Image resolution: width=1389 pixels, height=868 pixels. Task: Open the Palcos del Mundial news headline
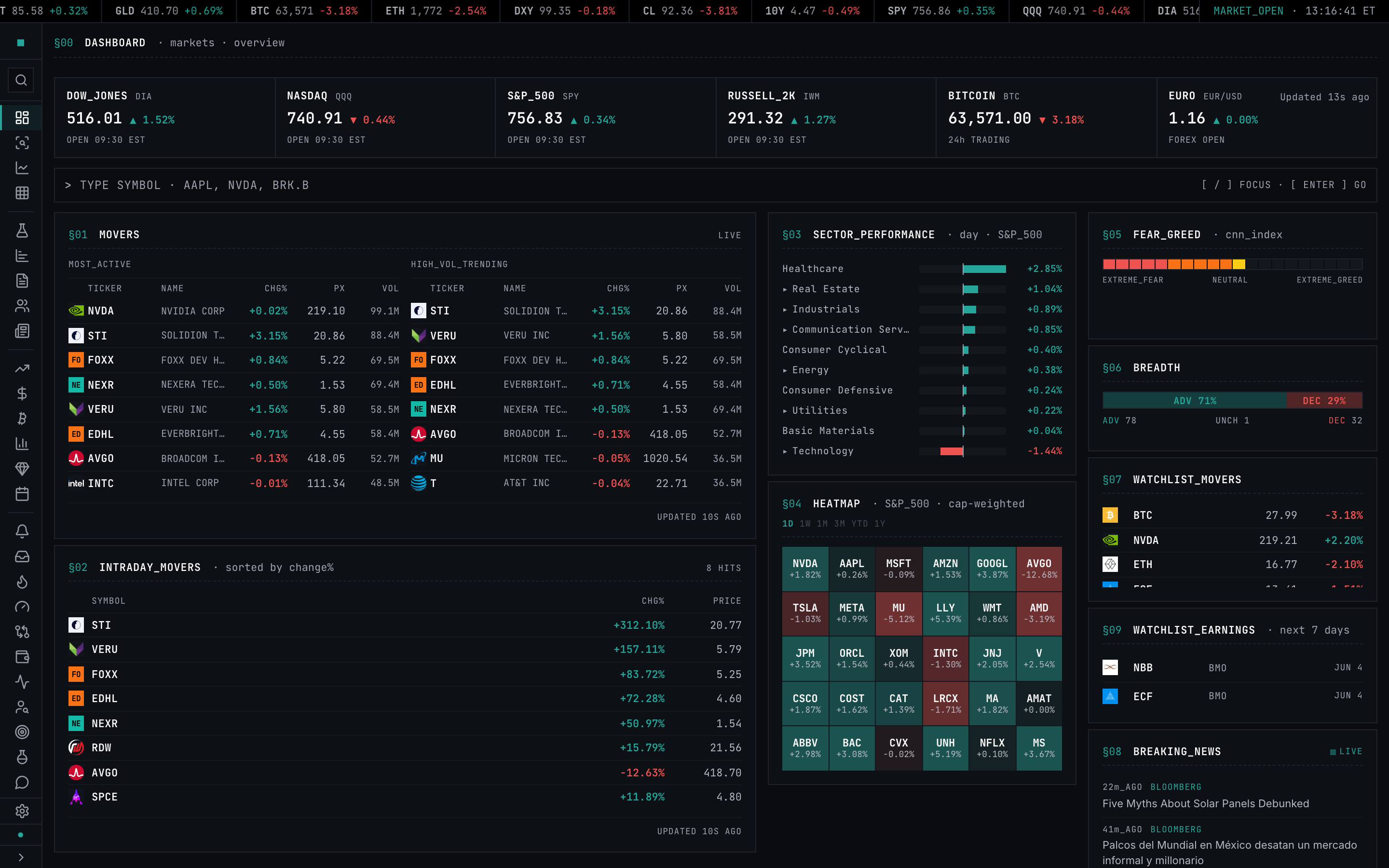pyautogui.click(x=1230, y=853)
